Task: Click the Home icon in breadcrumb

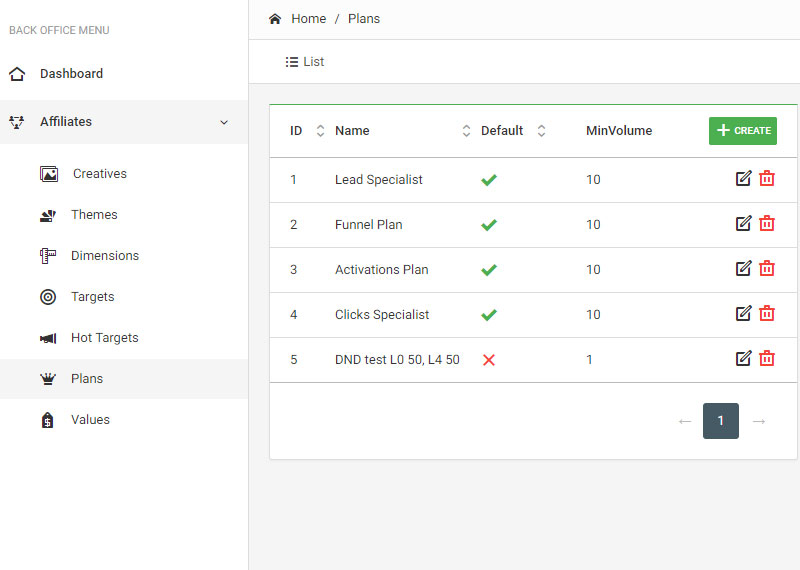Action: coord(275,19)
